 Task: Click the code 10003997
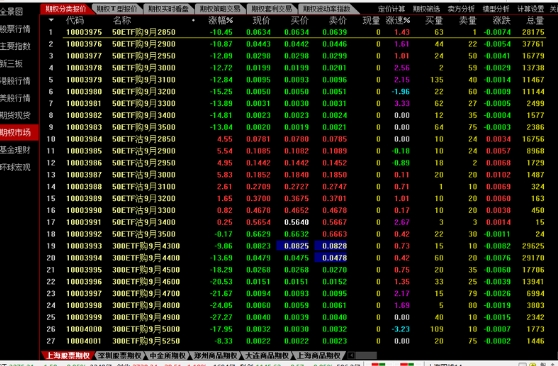click(x=84, y=293)
